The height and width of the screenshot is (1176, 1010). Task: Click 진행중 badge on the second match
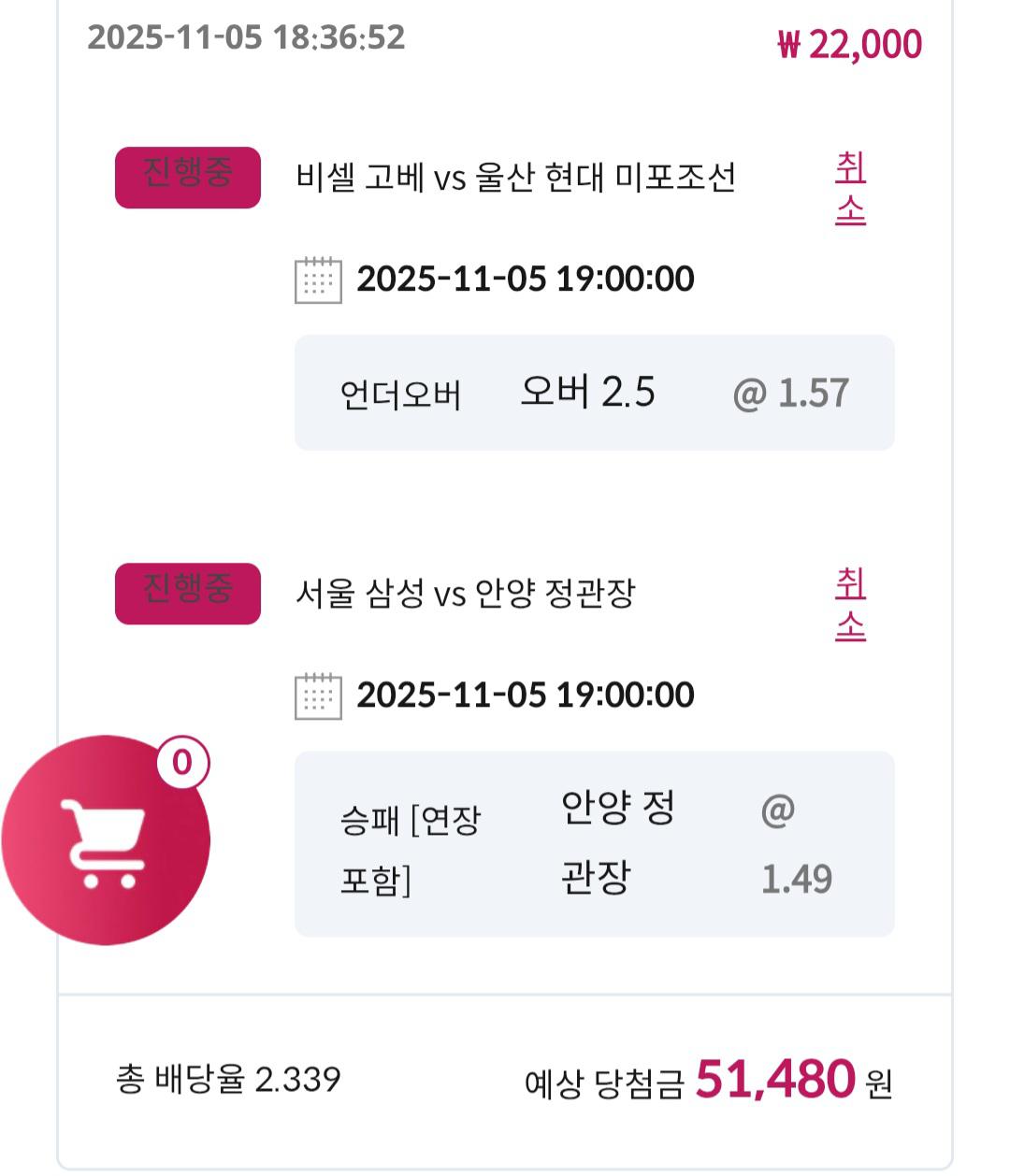click(187, 593)
